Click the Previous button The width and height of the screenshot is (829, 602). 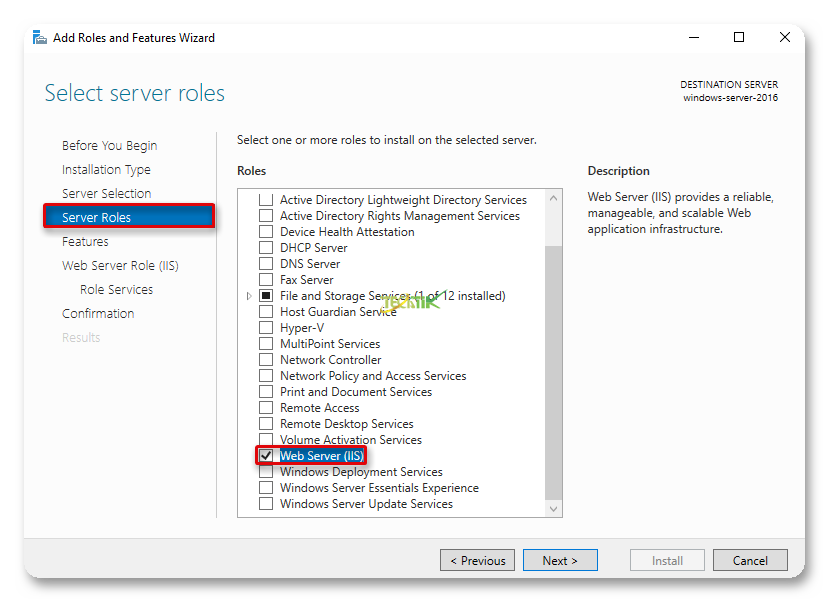tap(477, 561)
